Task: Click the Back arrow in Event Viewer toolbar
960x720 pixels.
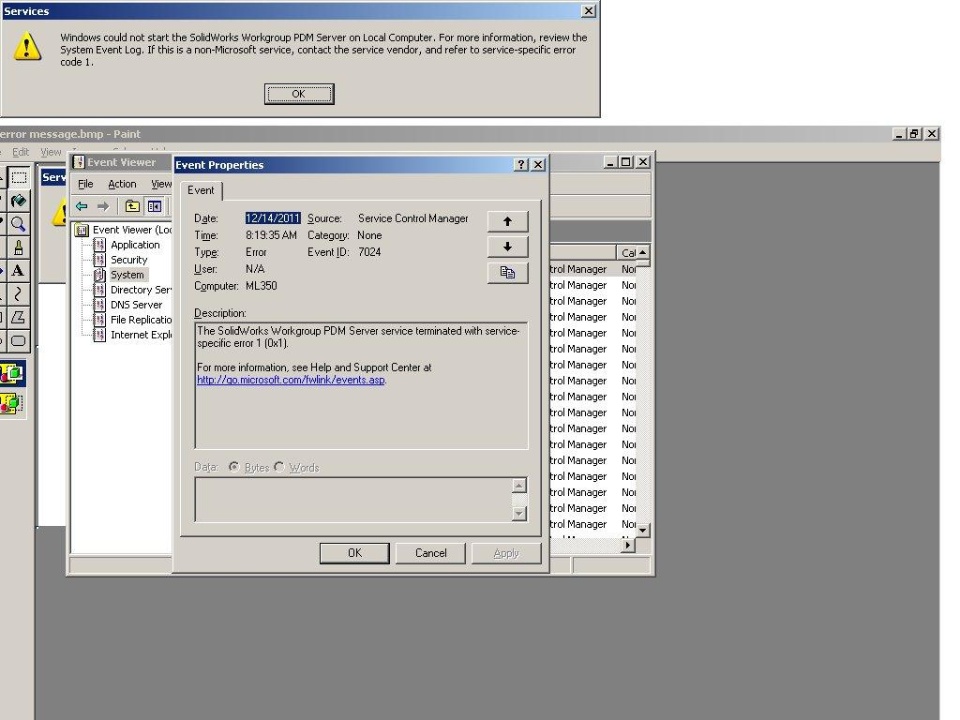Action: pos(81,206)
